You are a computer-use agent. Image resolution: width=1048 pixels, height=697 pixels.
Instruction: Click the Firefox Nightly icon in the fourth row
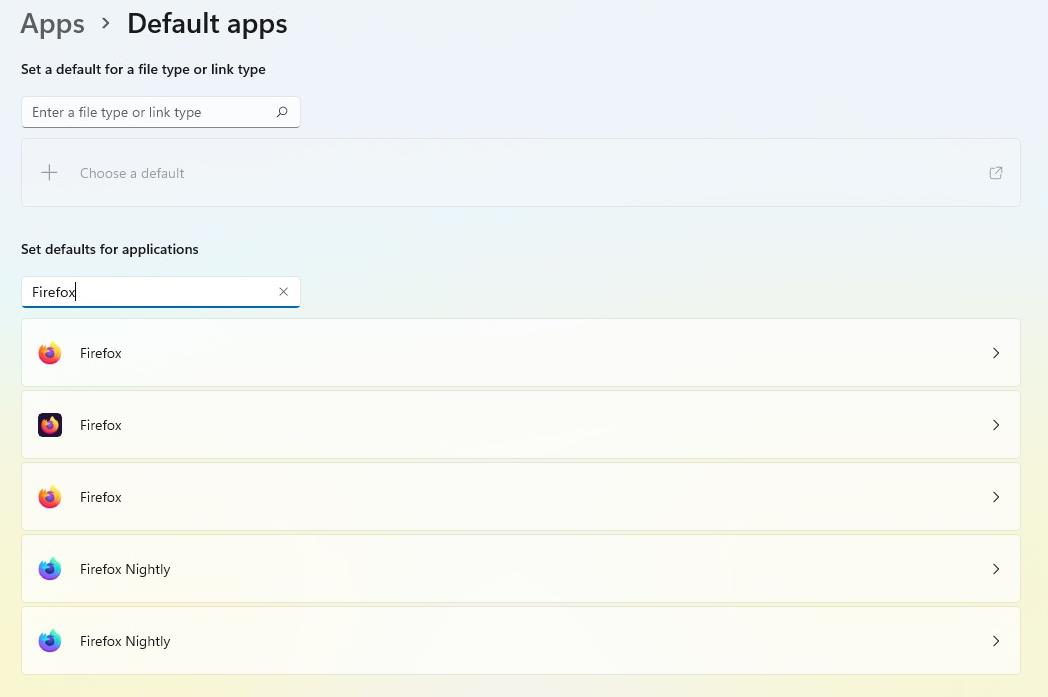pyautogui.click(x=50, y=569)
